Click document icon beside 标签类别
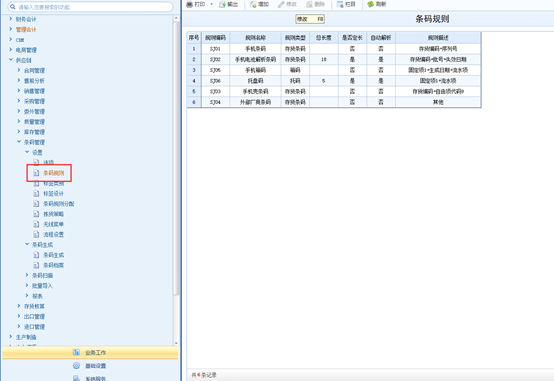 (x=36, y=183)
